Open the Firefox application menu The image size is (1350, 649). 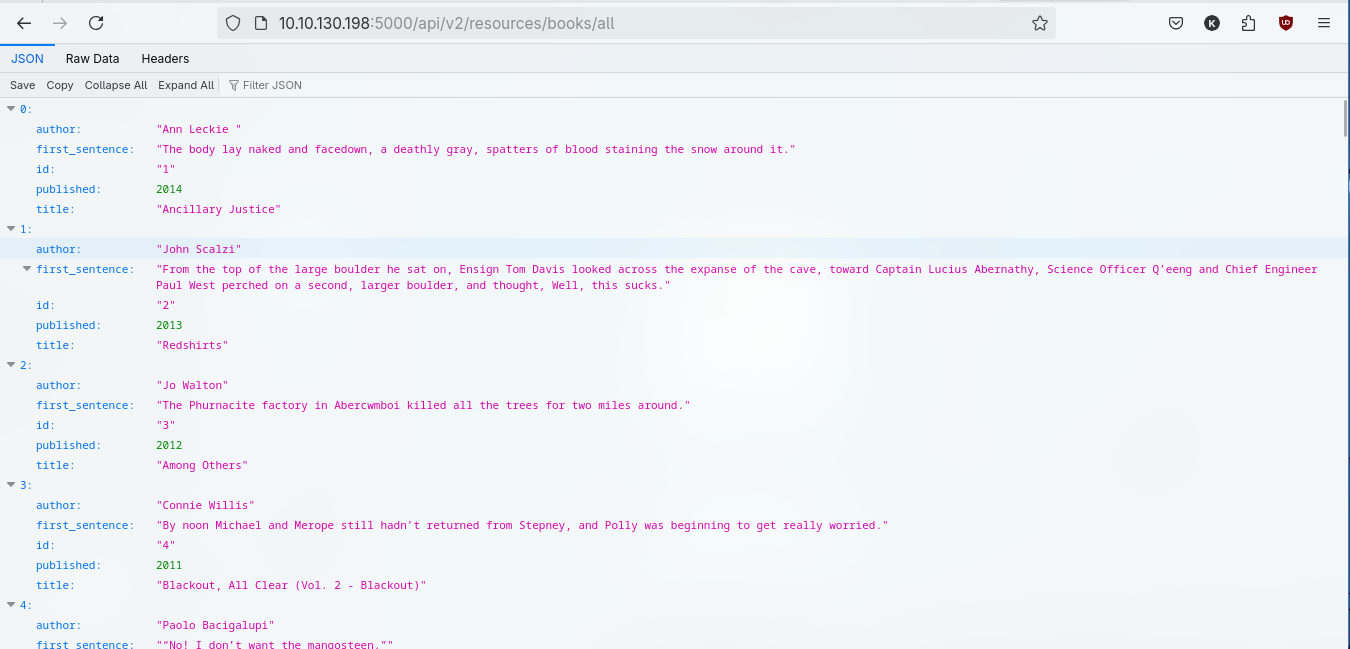click(1324, 23)
